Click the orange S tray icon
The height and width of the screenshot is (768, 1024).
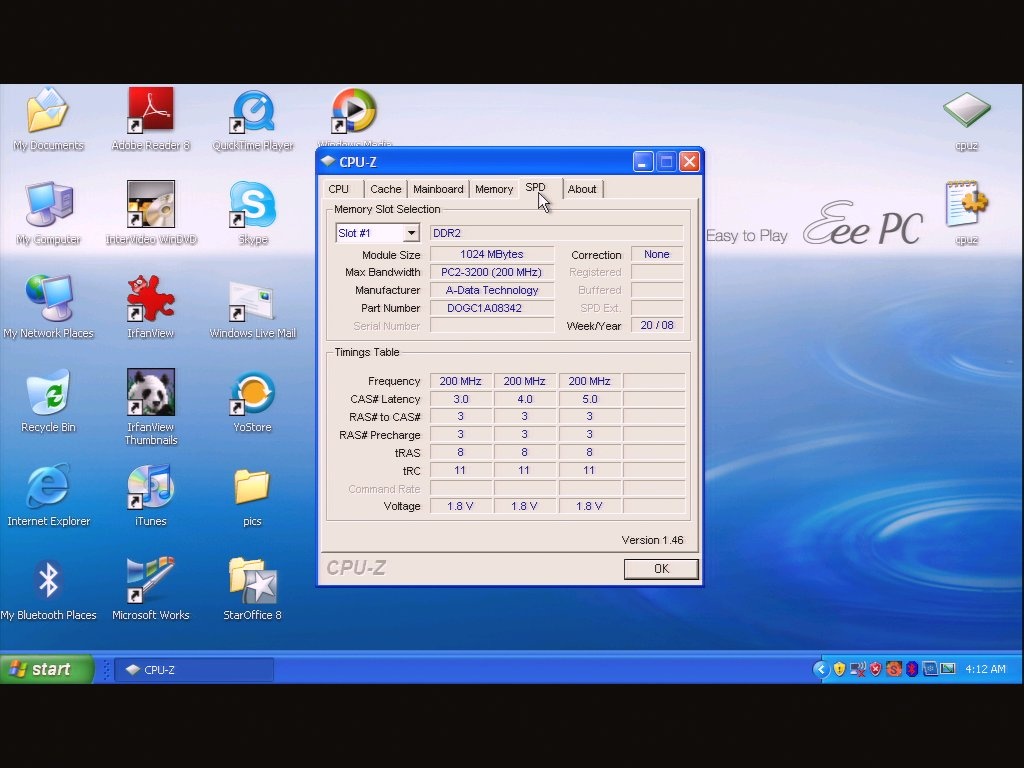pyautogui.click(x=893, y=669)
